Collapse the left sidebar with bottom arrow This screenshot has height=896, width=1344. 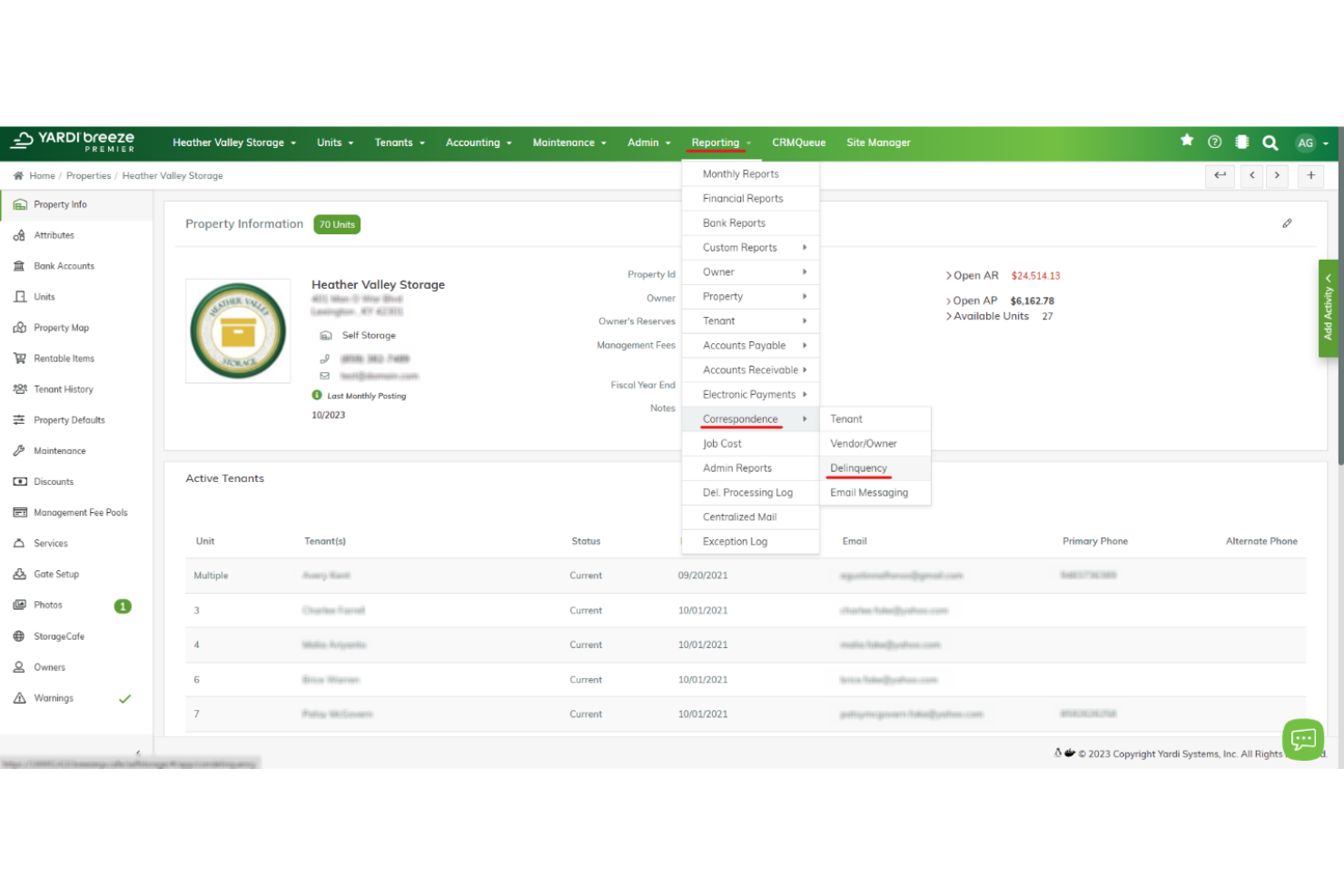(138, 753)
